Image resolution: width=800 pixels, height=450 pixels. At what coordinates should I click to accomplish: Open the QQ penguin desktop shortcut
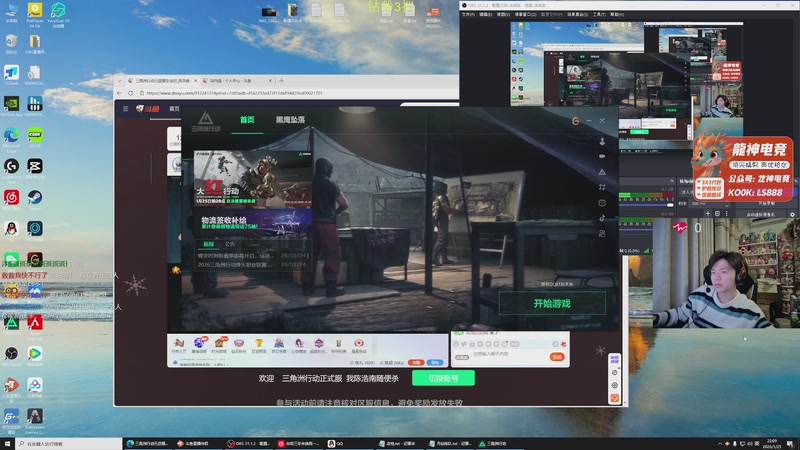coord(11,231)
